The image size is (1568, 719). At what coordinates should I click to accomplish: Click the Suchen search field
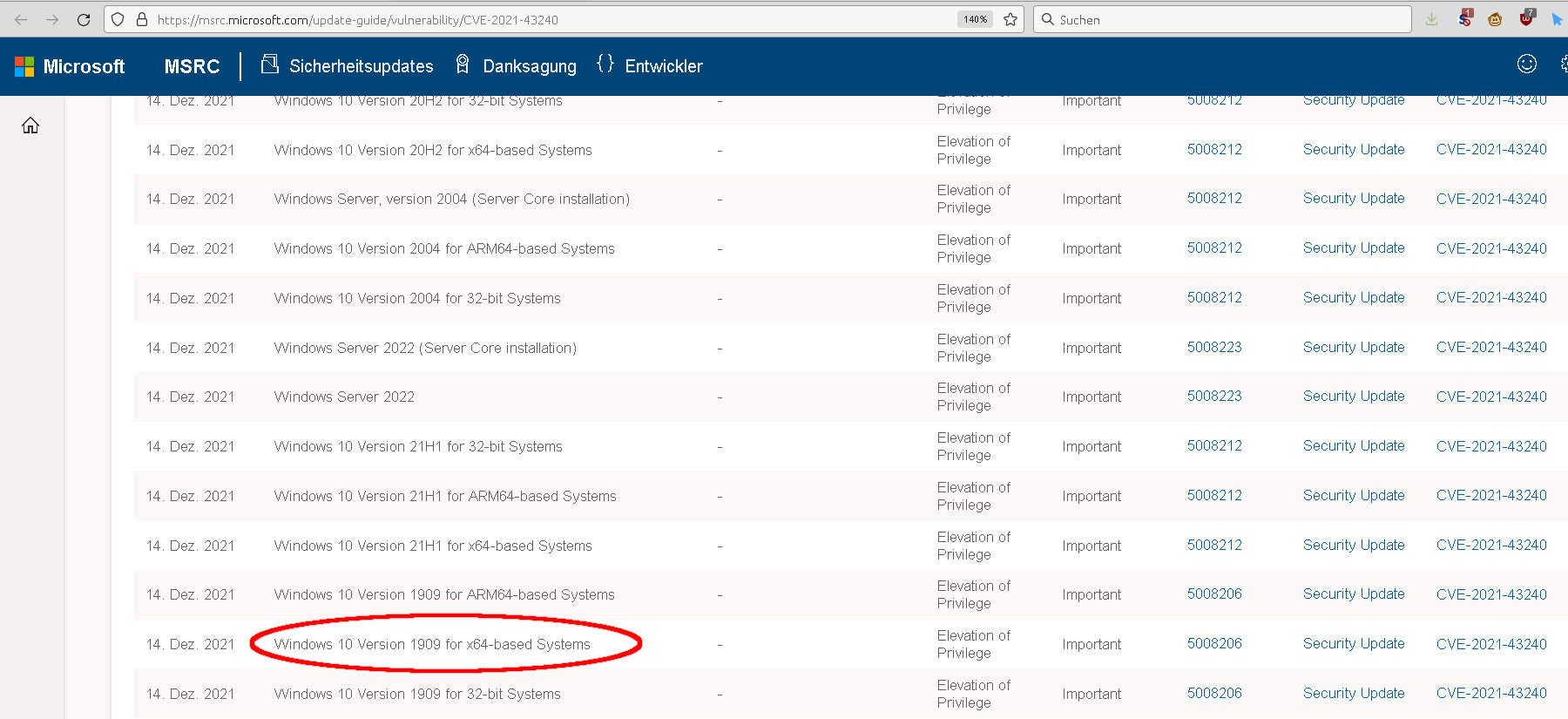[x=1222, y=19]
